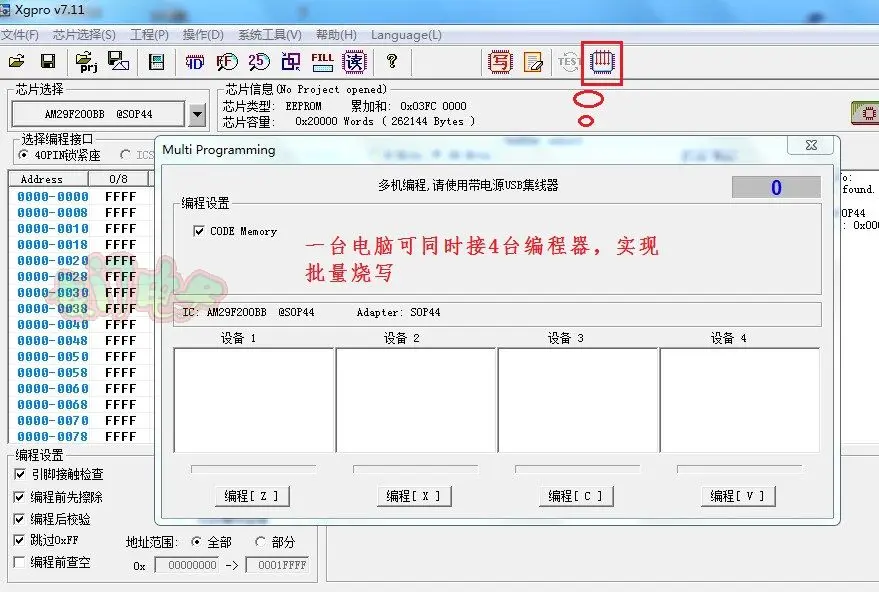Click the 编程[ C ] button
The image size is (879, 592).
pos(576,496)
